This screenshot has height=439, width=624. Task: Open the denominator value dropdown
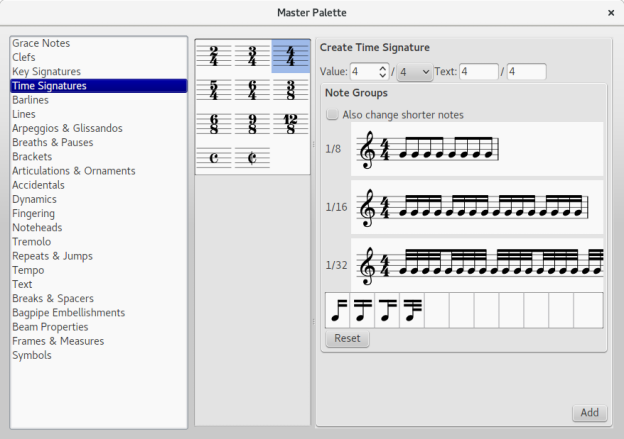pyautogui.click(x=414, y=72)
